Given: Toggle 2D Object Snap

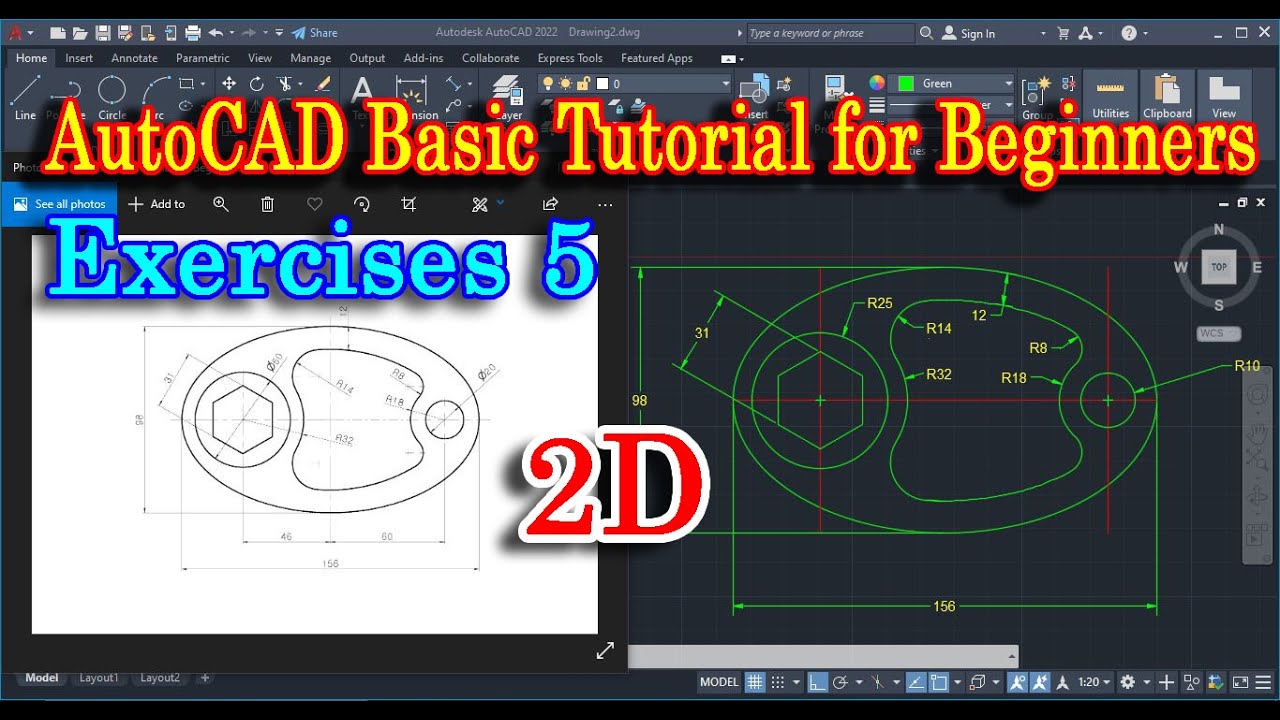Looking at the screenshot, I should tap(938, 682).
